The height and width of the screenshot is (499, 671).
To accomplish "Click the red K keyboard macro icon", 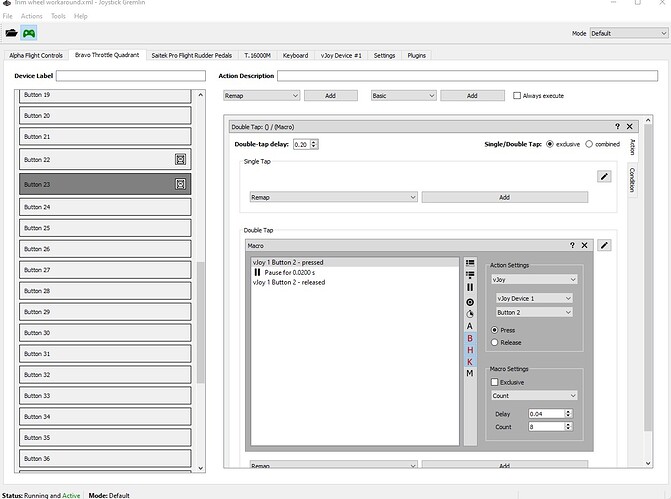I will click(470, 361).
